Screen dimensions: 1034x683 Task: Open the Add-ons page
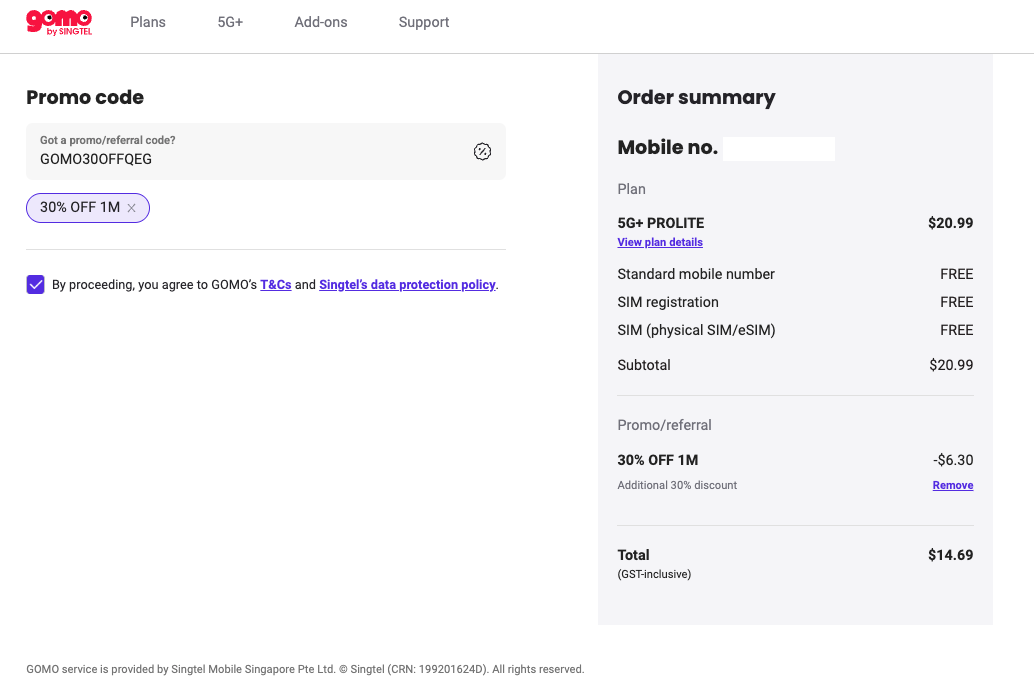[321, 22]
